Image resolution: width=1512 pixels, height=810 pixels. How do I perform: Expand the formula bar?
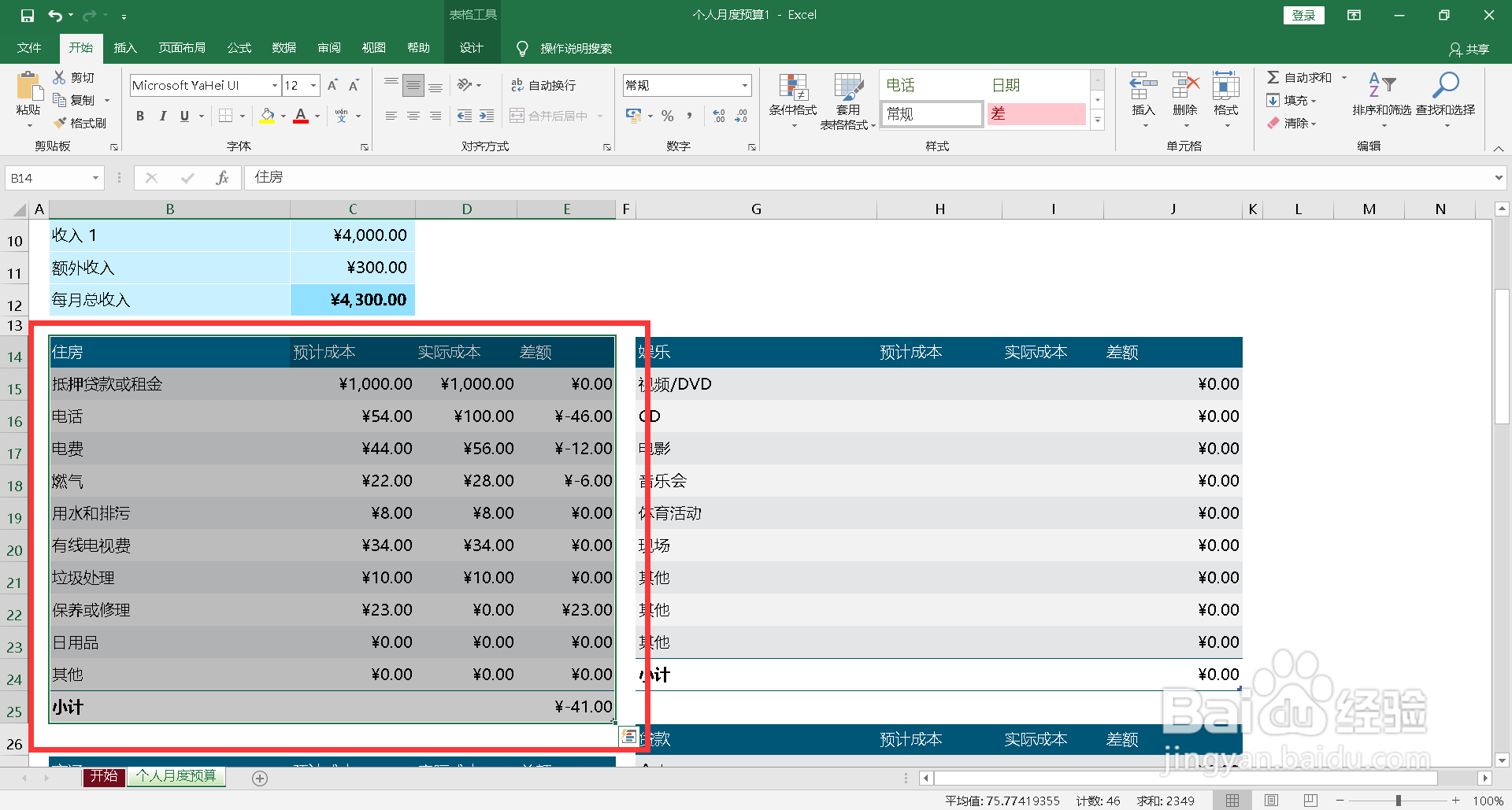coord(1499,178)
